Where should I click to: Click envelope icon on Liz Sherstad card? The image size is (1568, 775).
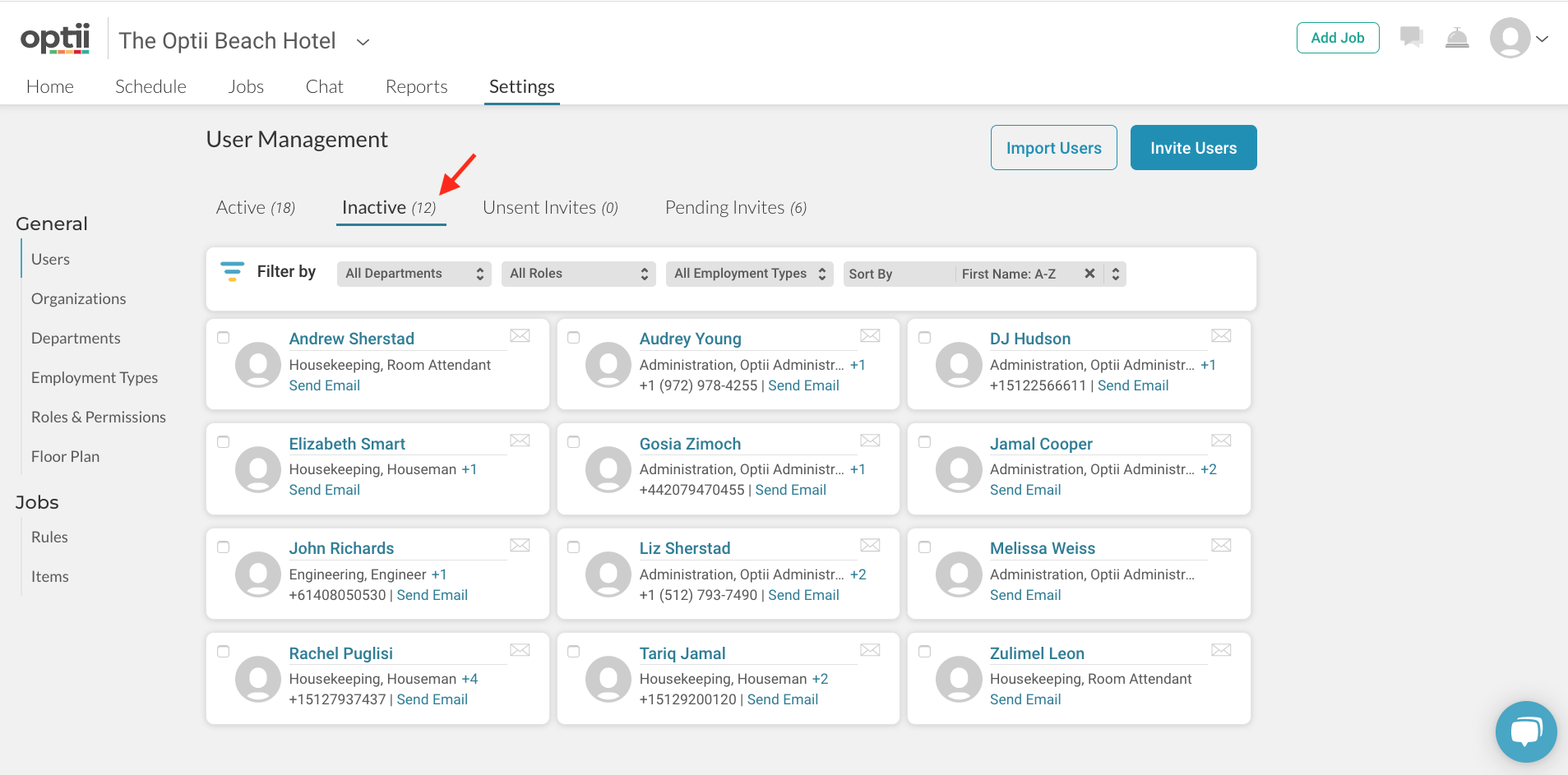point(870,545)
